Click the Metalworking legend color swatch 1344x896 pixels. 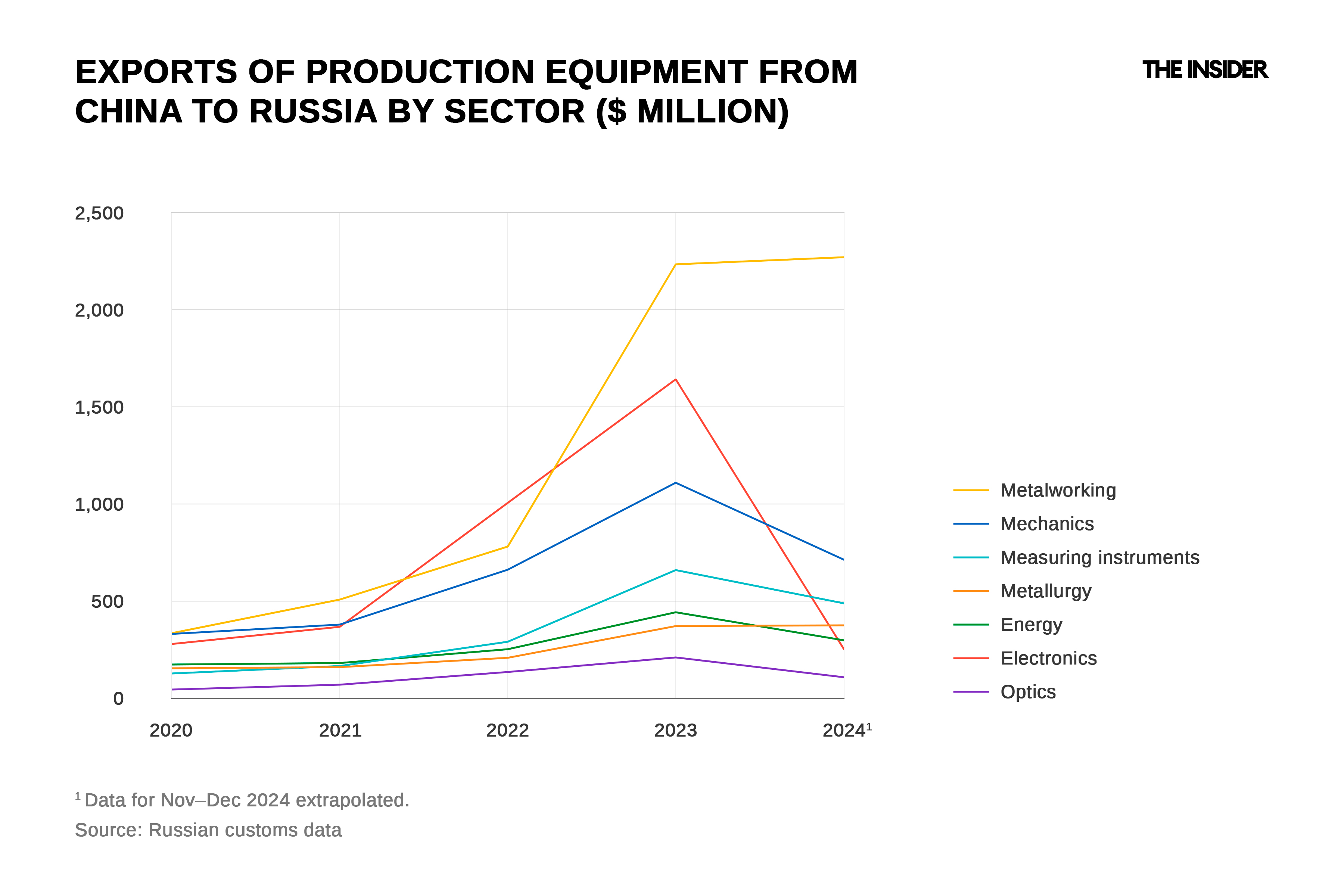point(970,490)
